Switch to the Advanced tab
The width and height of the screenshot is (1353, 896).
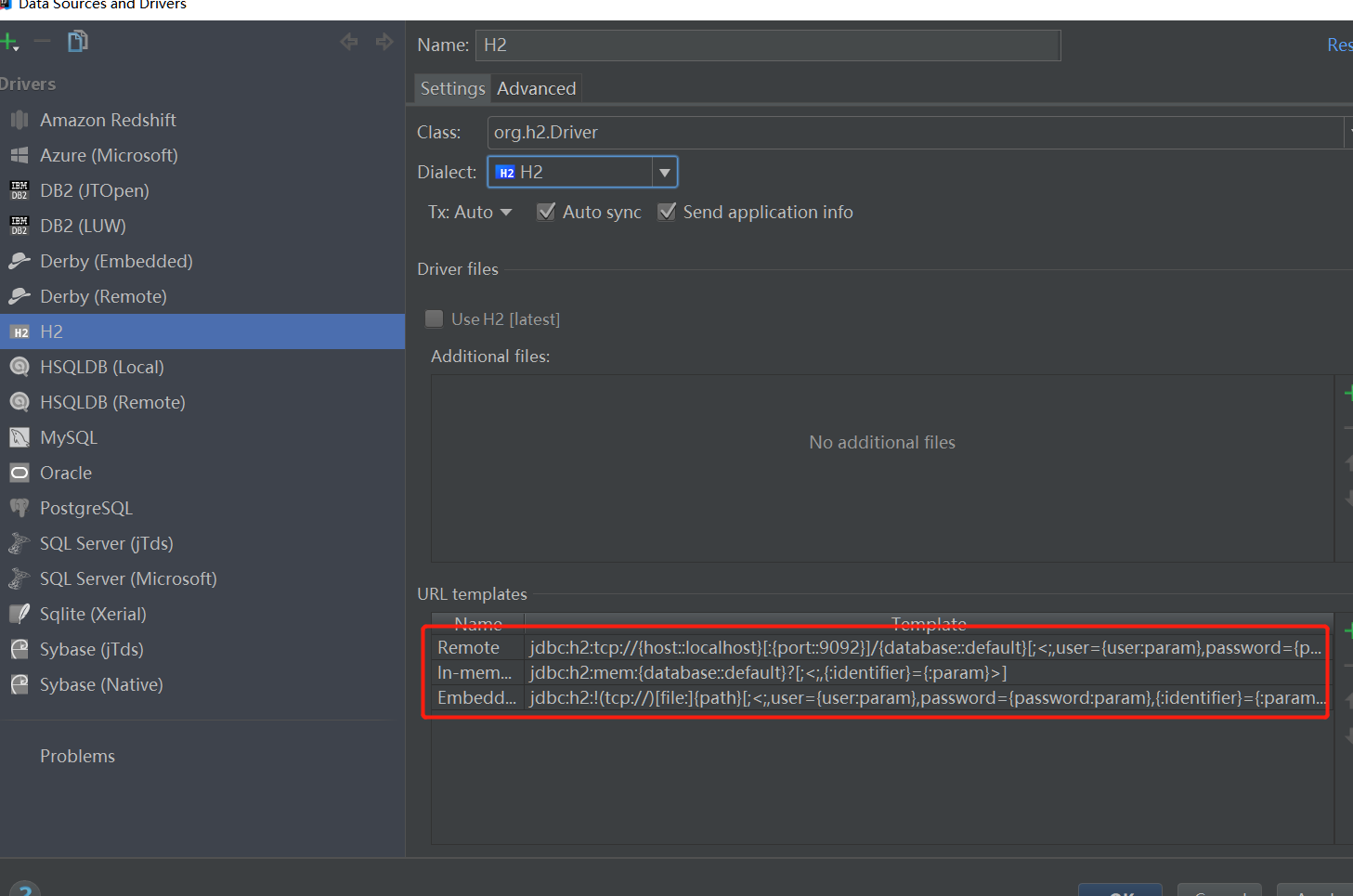[x=537, y=88]
